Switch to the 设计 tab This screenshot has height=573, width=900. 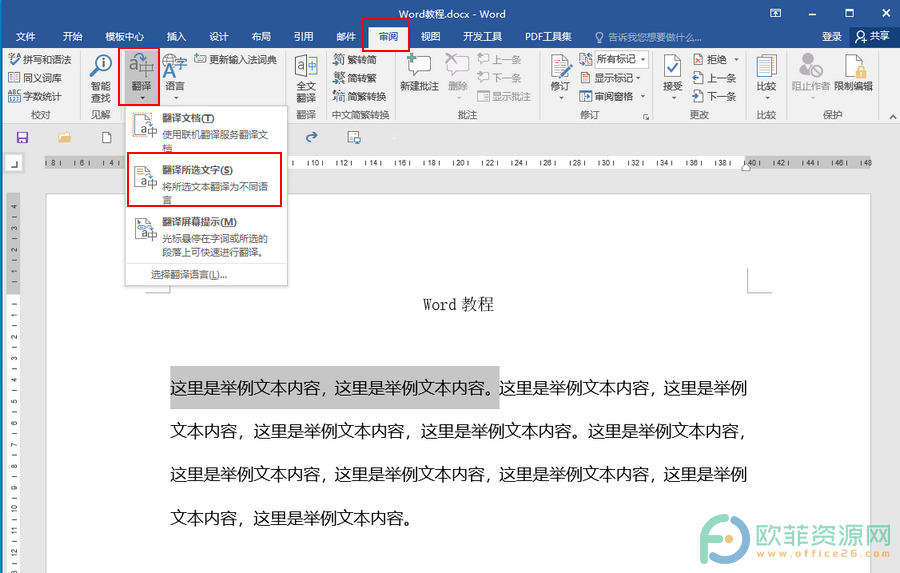(219, 37)
